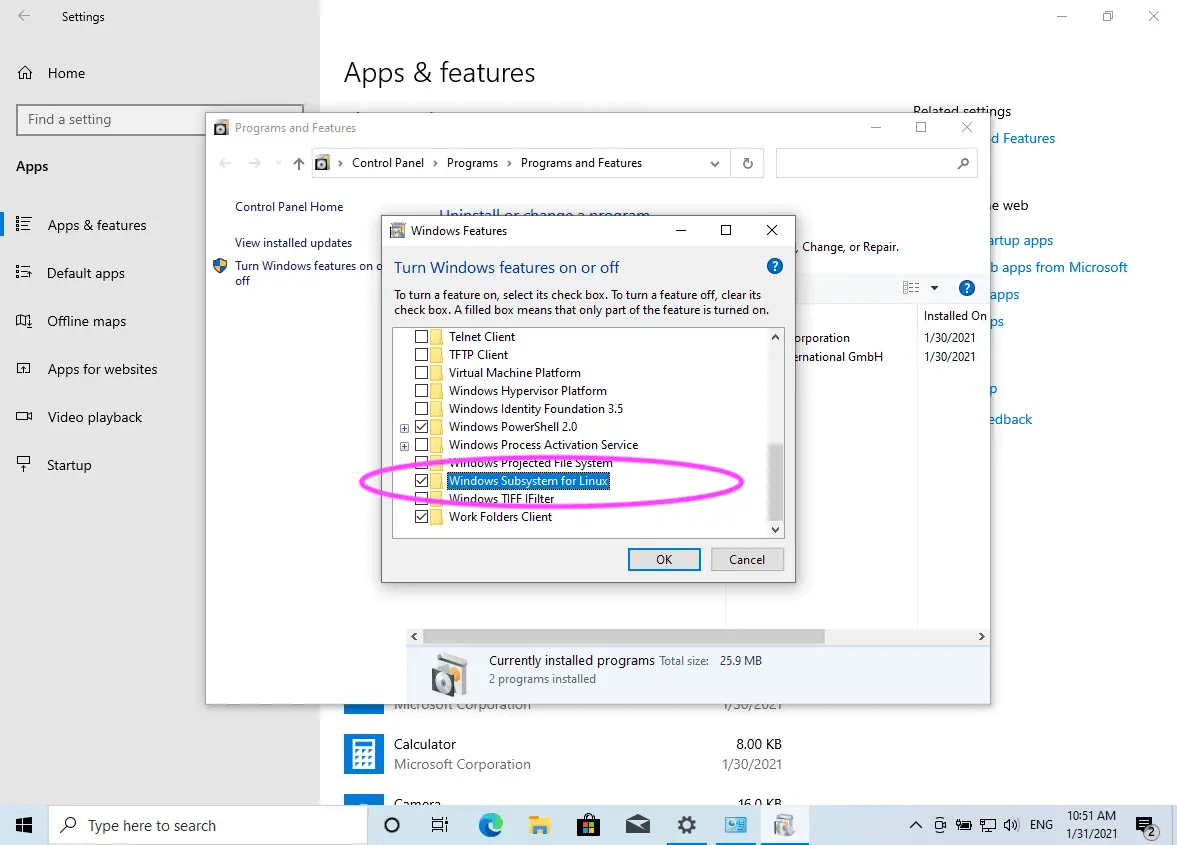Click the OK button in Windows Features
Screen dimensions: 1177x845
[663, 559]
